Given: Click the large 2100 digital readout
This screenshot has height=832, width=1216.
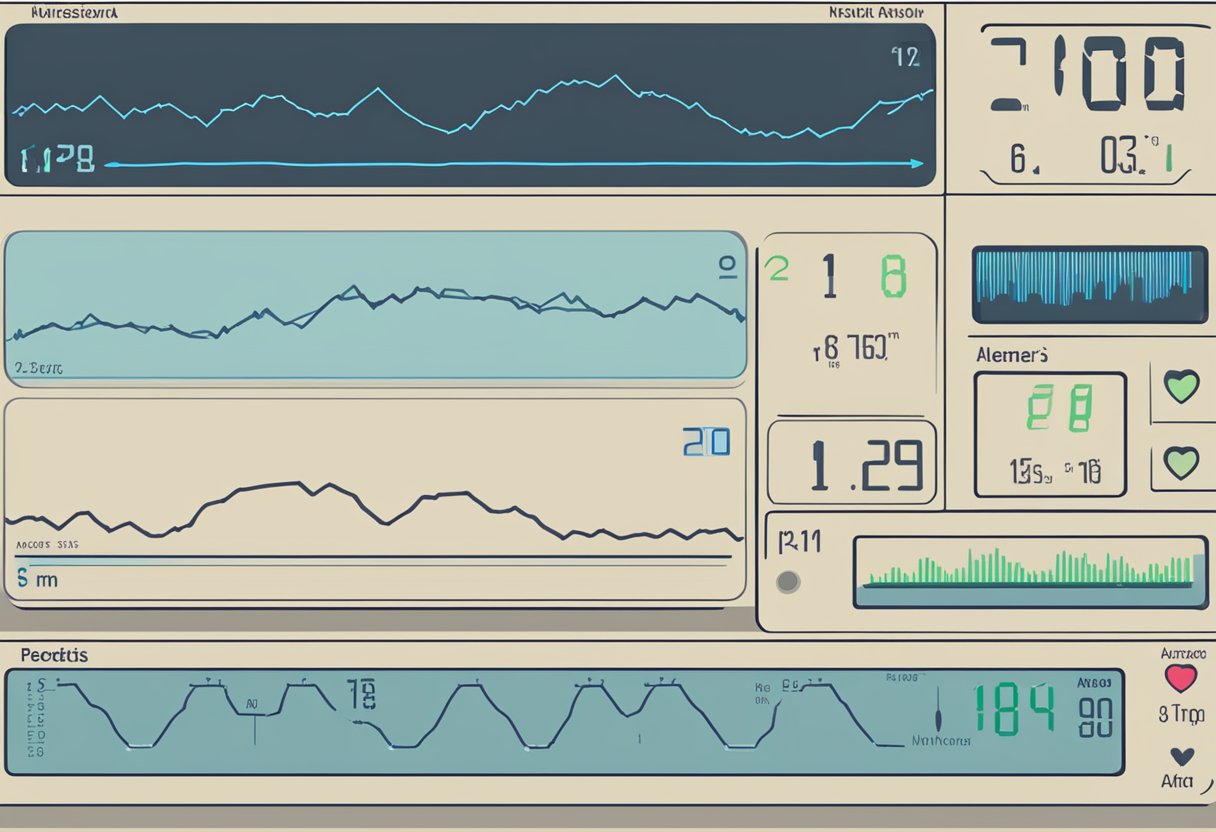Looking at the screenshot, I should [x=1087, y=74].
